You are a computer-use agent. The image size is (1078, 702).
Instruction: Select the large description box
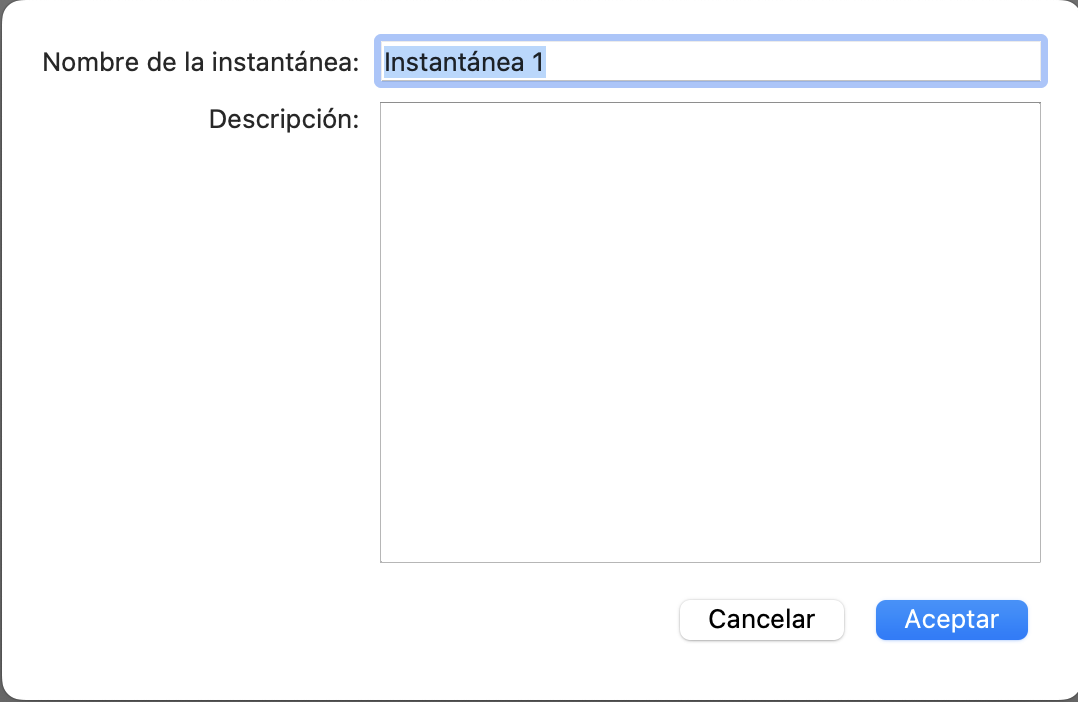(x=710, y=332)
